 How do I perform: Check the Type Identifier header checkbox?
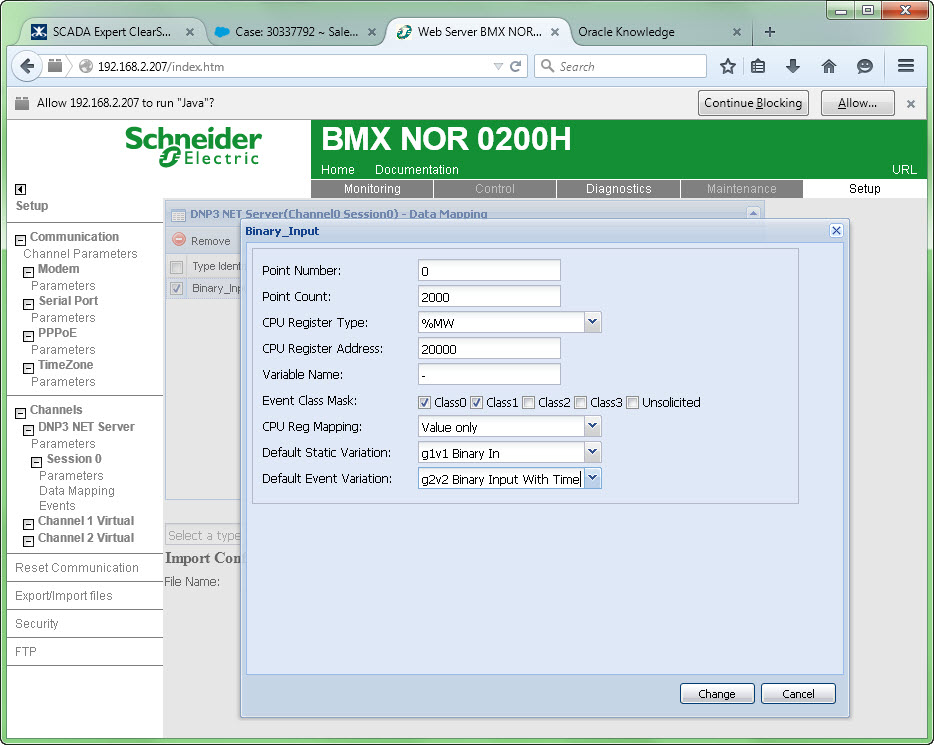pyautogui.click(x=176, y=267)
